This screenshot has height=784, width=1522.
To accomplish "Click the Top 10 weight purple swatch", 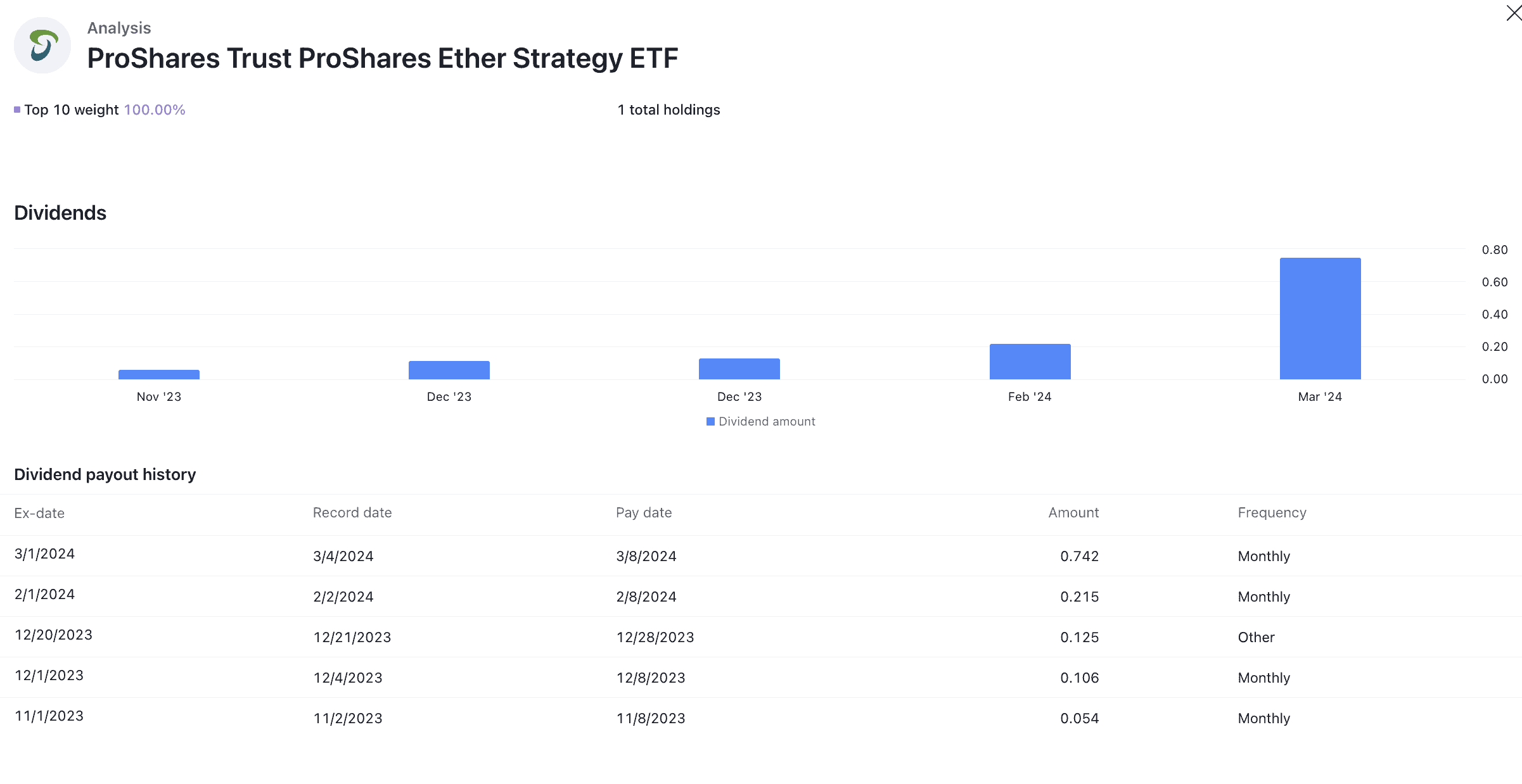I will coord(17,110).
